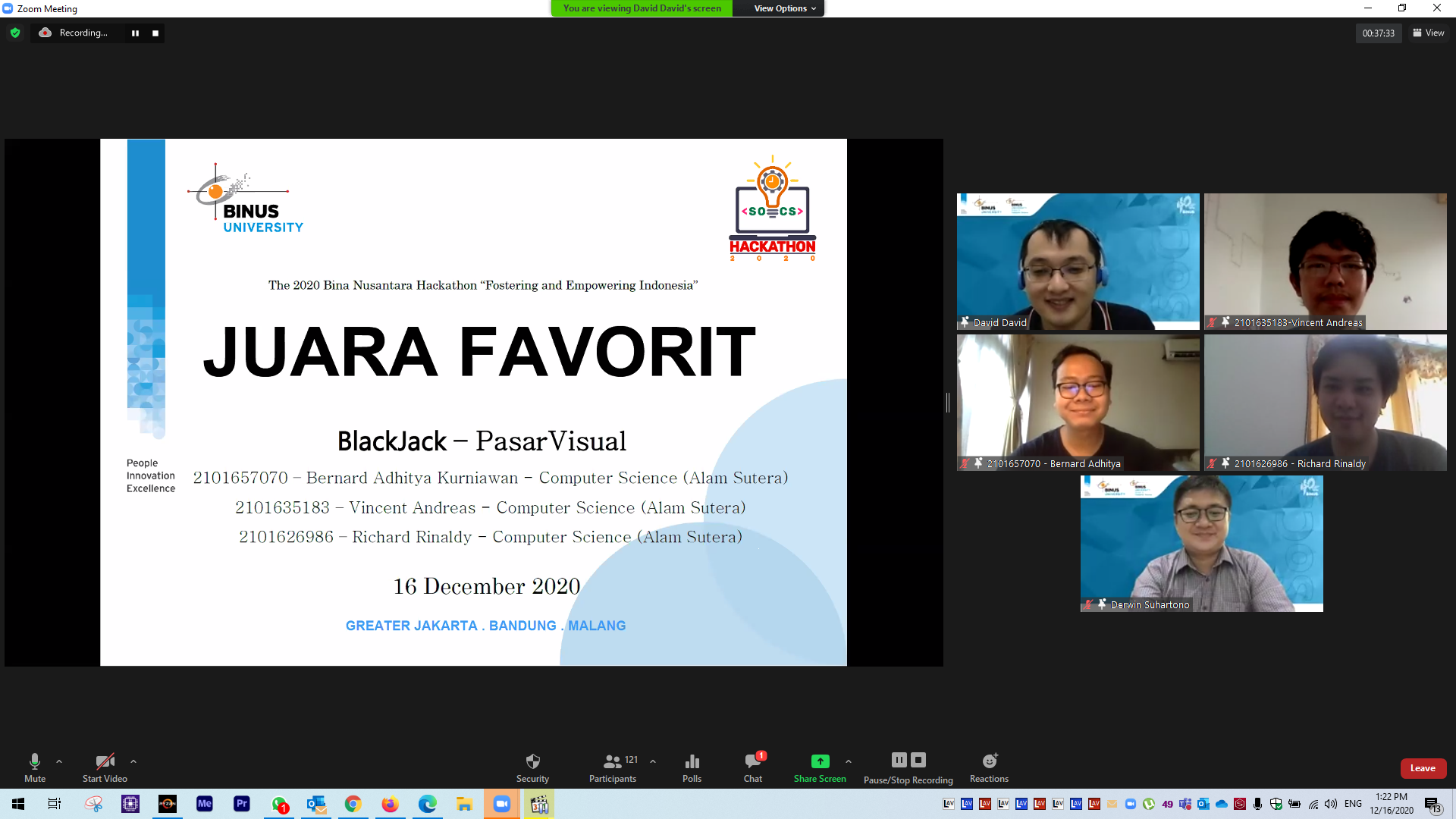This screenshot has width=1456, height=819.
Task: Open the Windows Start menu
Action: click(x=18, y=804)
